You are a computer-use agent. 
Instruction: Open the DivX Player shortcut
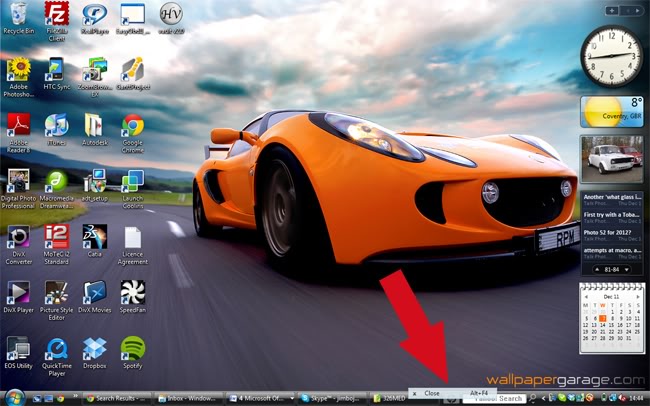18,292
